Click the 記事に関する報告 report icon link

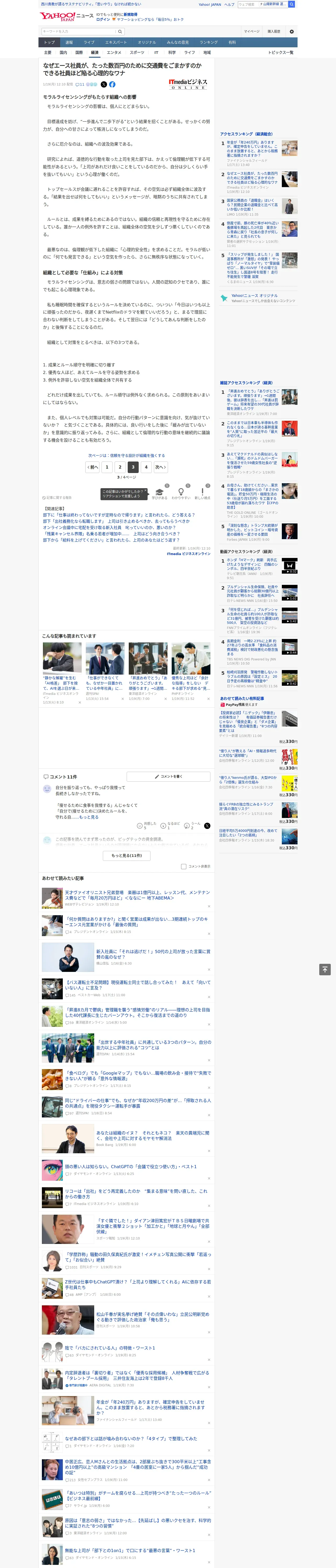pos(57,497)
